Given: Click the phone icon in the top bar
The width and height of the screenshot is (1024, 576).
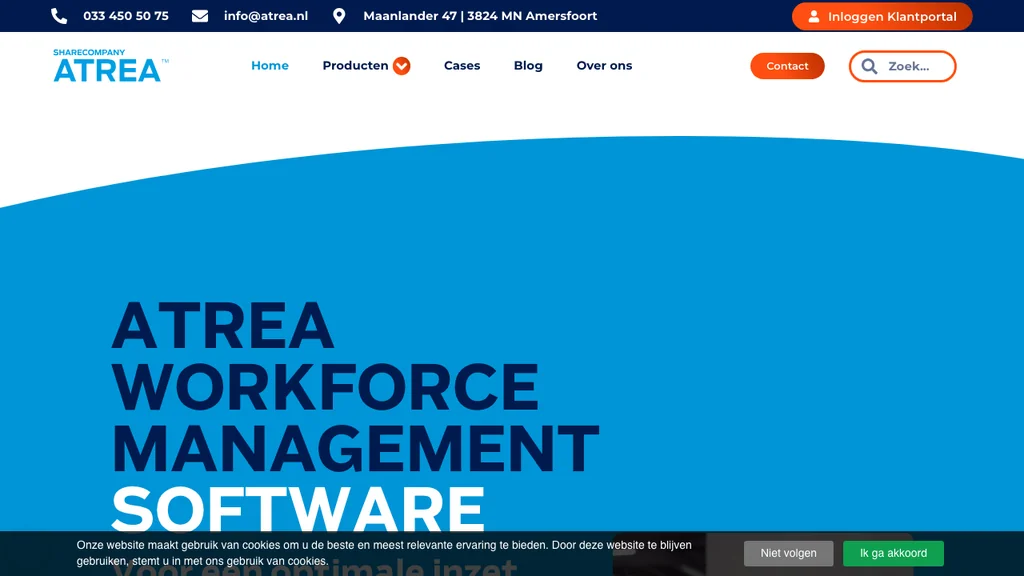Looking at the screenshot, I should click(x=59, y=16).
